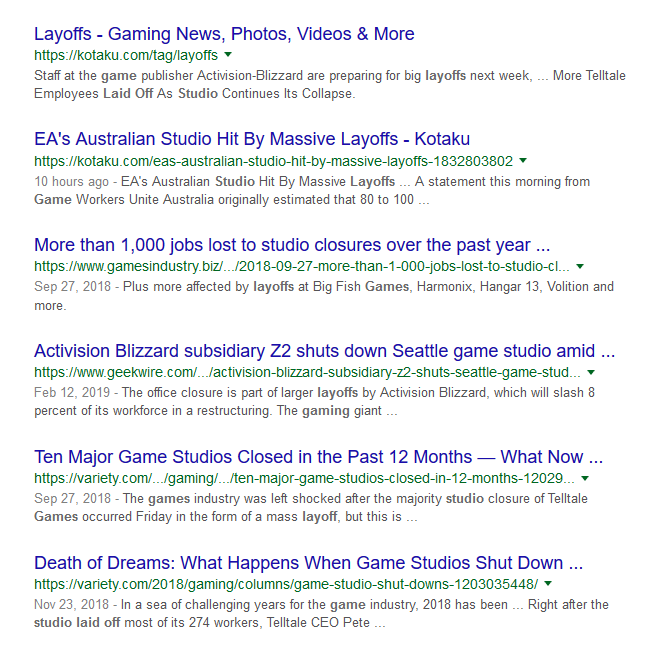
Task: Click the snippet mentioning Telltale CEO Pete
Action: (320, 613)
